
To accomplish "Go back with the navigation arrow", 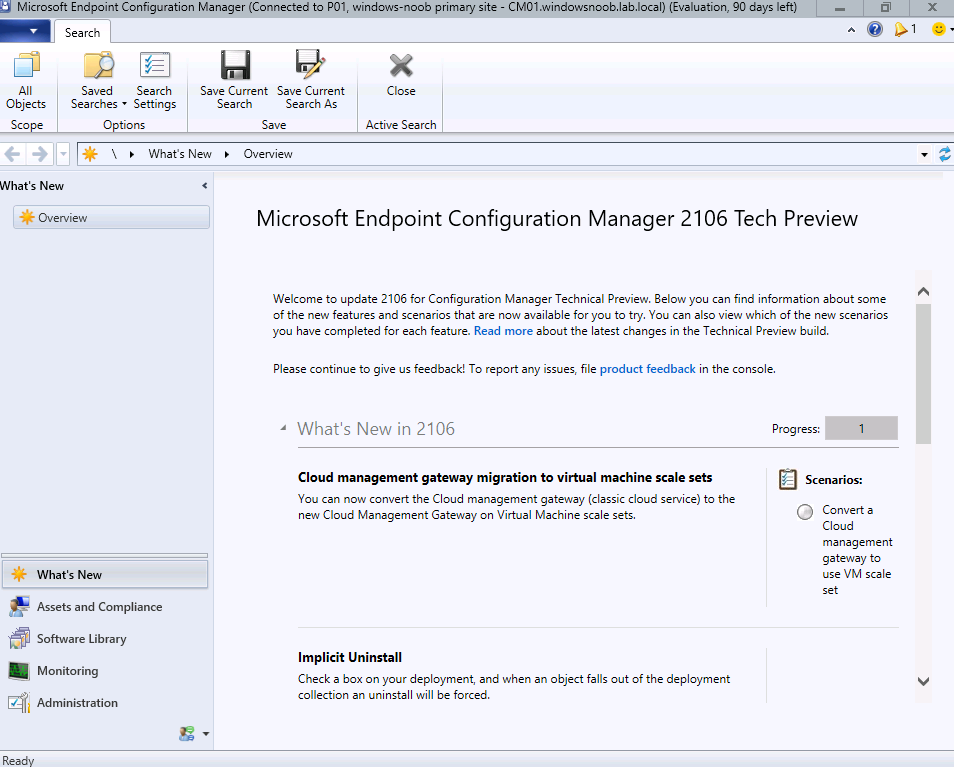I will pos(12,154).
